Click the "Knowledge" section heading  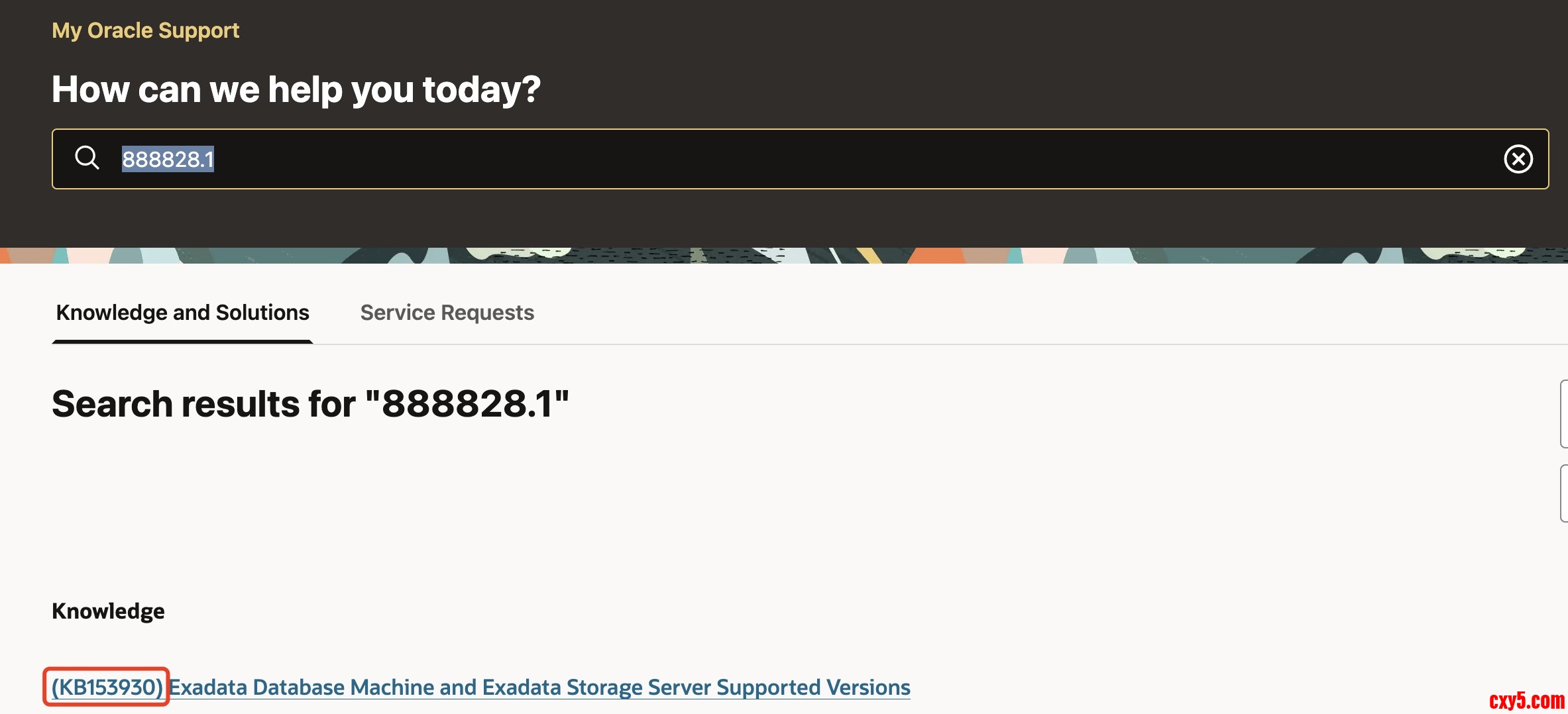coord(108,611)
